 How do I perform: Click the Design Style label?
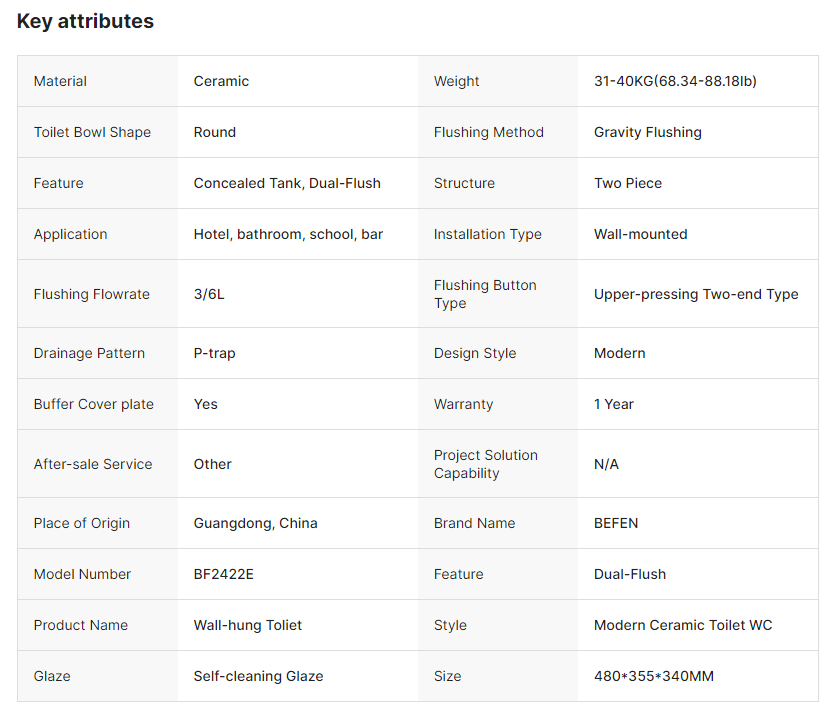coord(474,353)
